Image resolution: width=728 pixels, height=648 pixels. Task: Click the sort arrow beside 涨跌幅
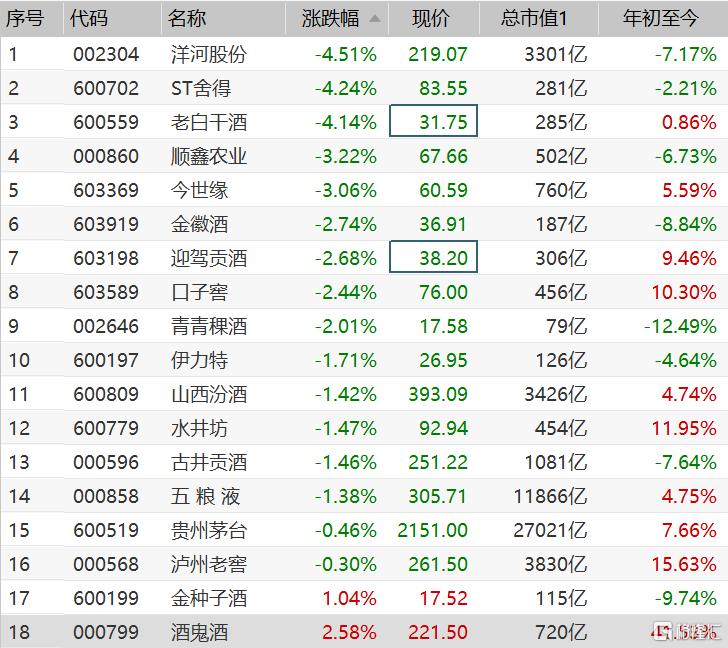coord(375,19)
